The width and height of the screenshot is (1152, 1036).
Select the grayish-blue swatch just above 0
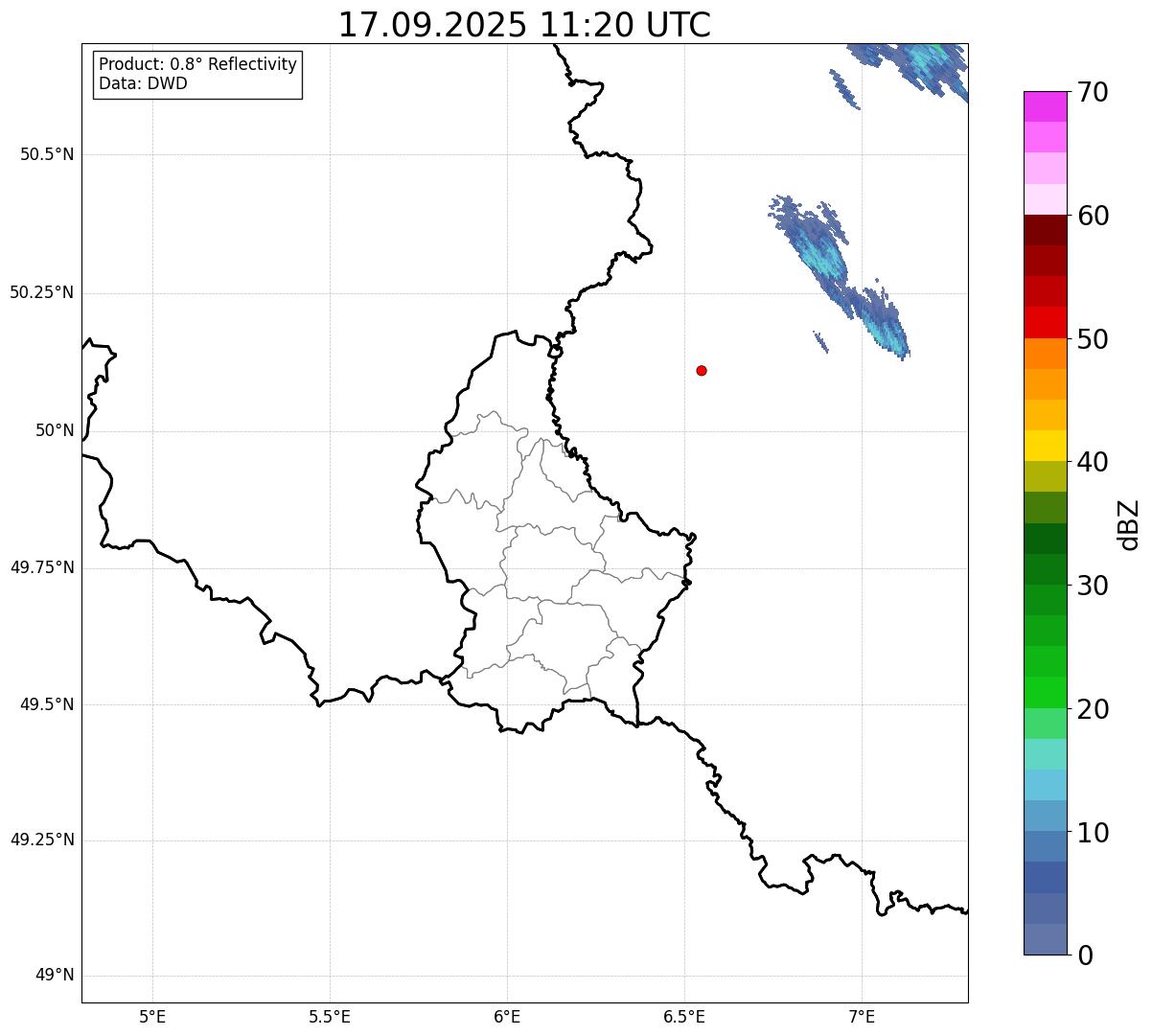point(1045,939)
